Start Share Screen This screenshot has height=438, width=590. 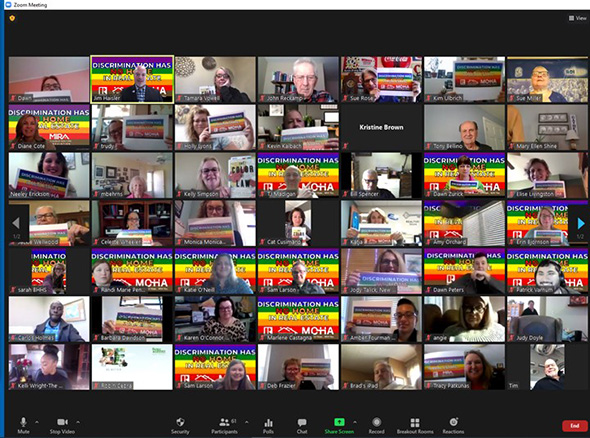[x=339, y=425]
